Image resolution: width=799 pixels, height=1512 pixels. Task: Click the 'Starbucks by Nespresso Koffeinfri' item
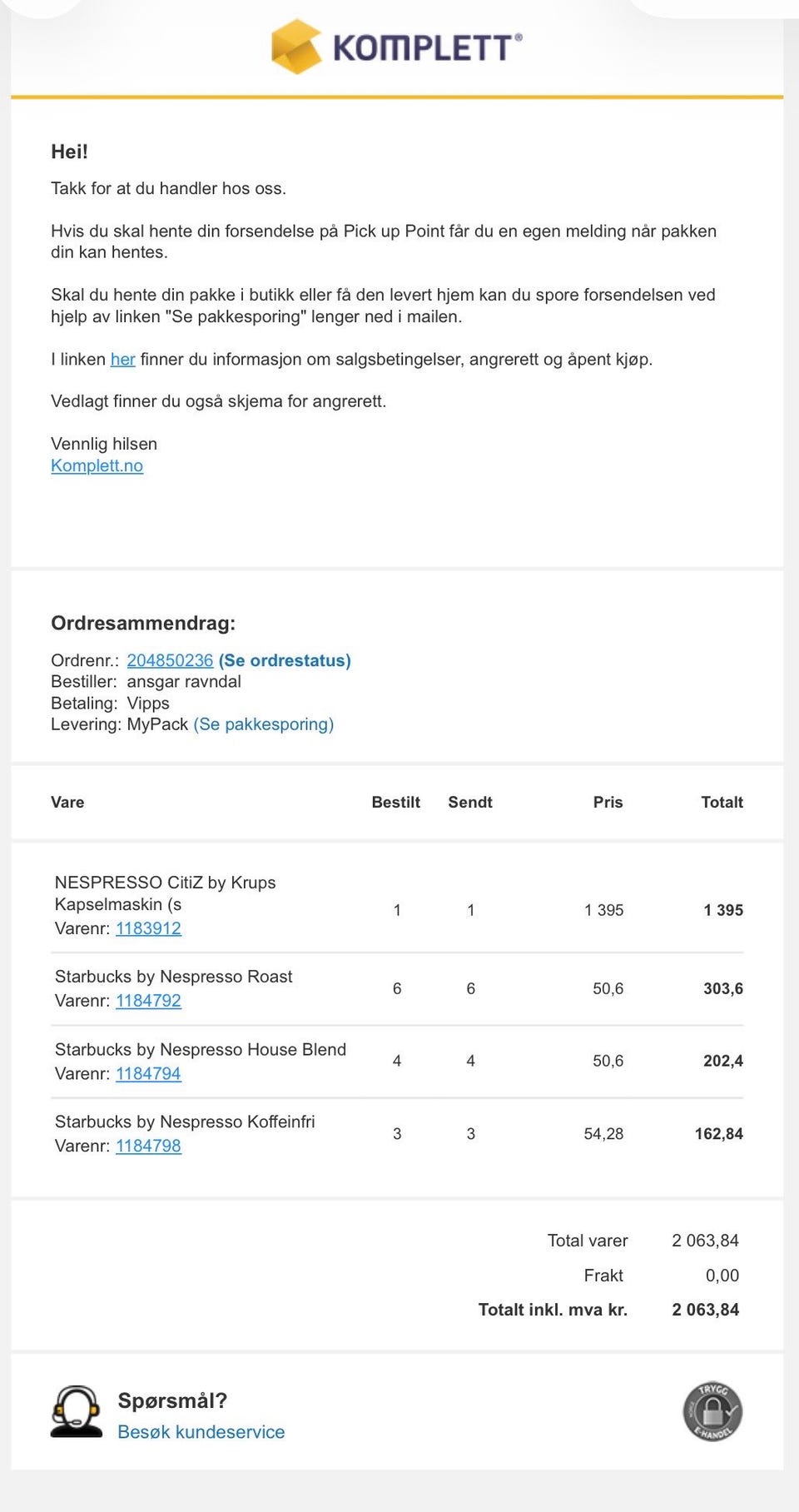[185, 1122]
